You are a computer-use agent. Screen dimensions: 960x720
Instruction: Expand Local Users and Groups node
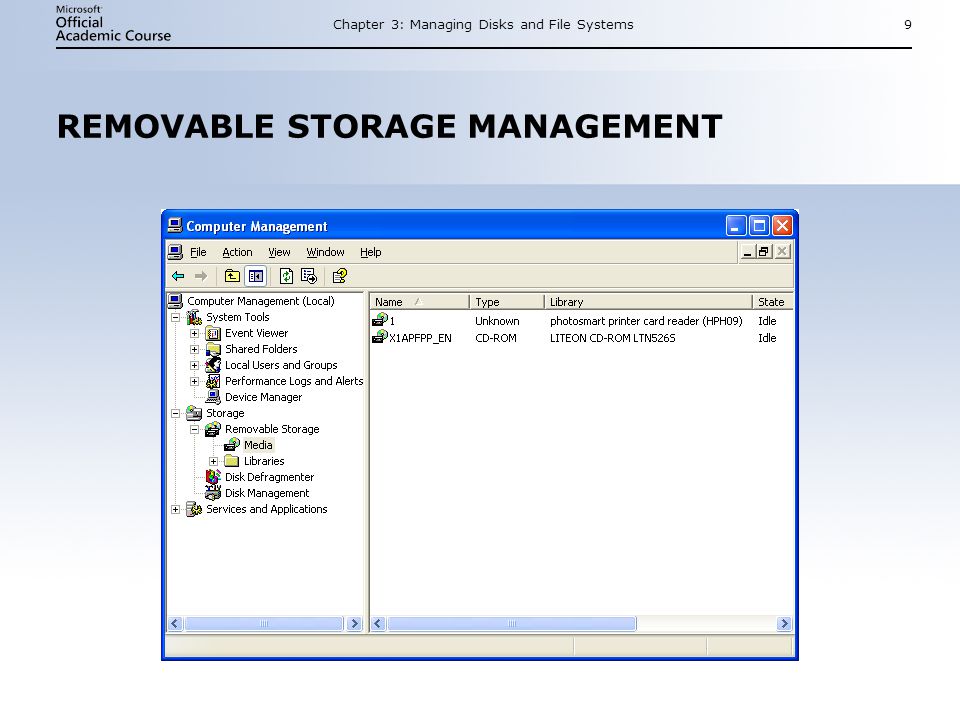coord(194,366)
